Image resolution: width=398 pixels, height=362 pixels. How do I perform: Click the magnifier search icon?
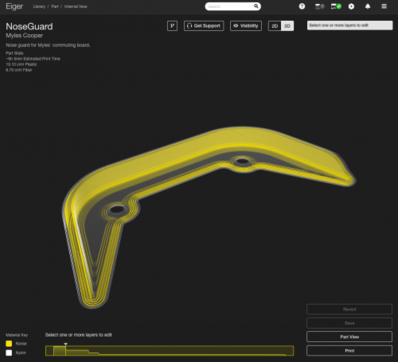coord(256,6)
